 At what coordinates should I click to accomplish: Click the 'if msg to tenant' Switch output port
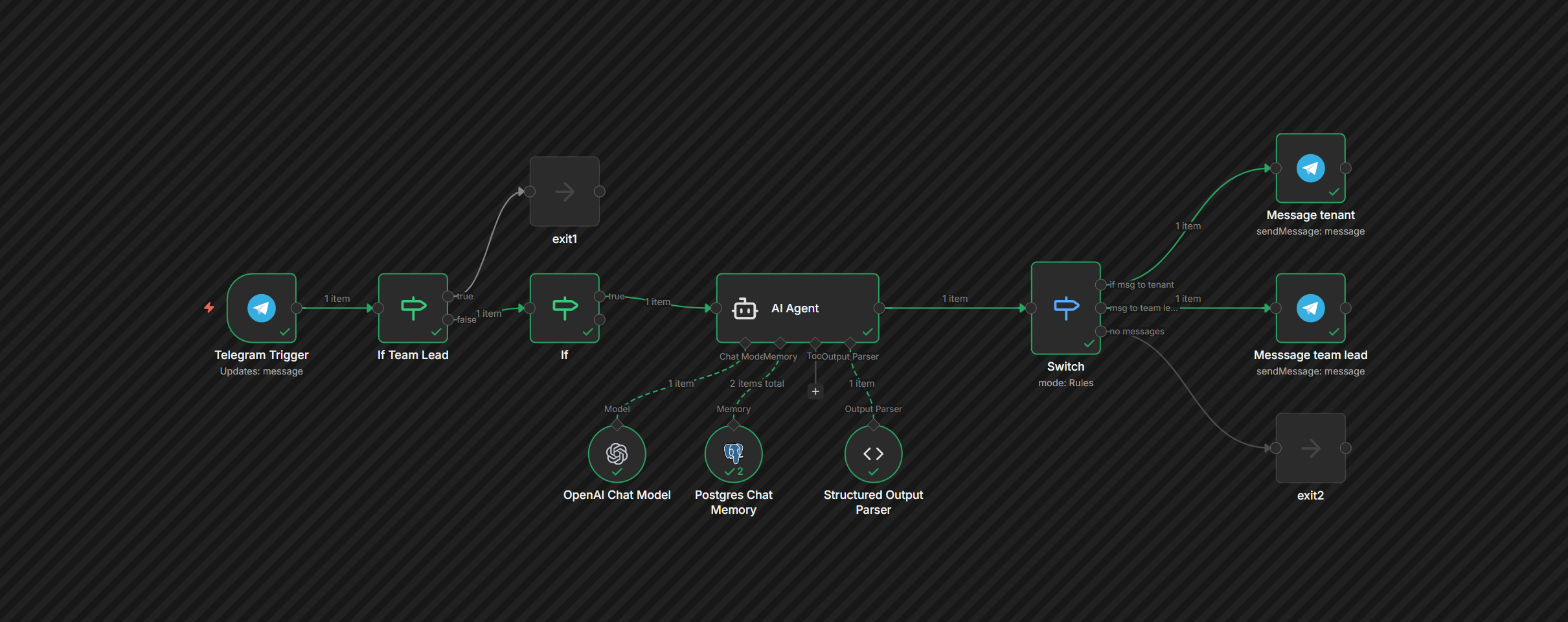coord(1101,285)
